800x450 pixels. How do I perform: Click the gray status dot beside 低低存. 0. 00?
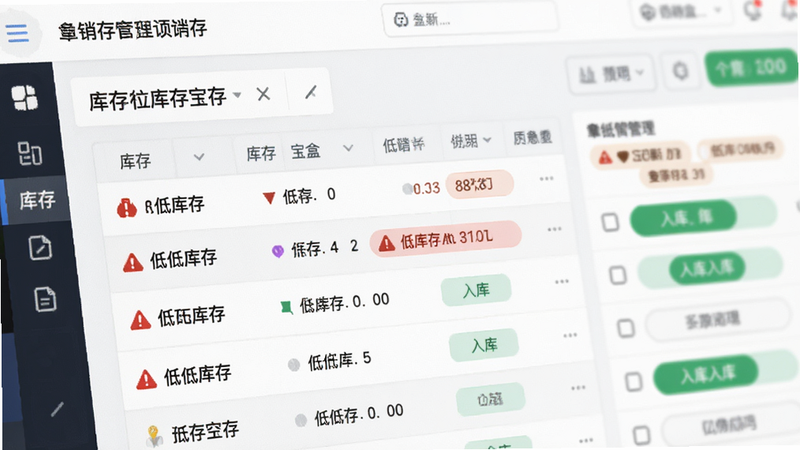pos(301,420)
